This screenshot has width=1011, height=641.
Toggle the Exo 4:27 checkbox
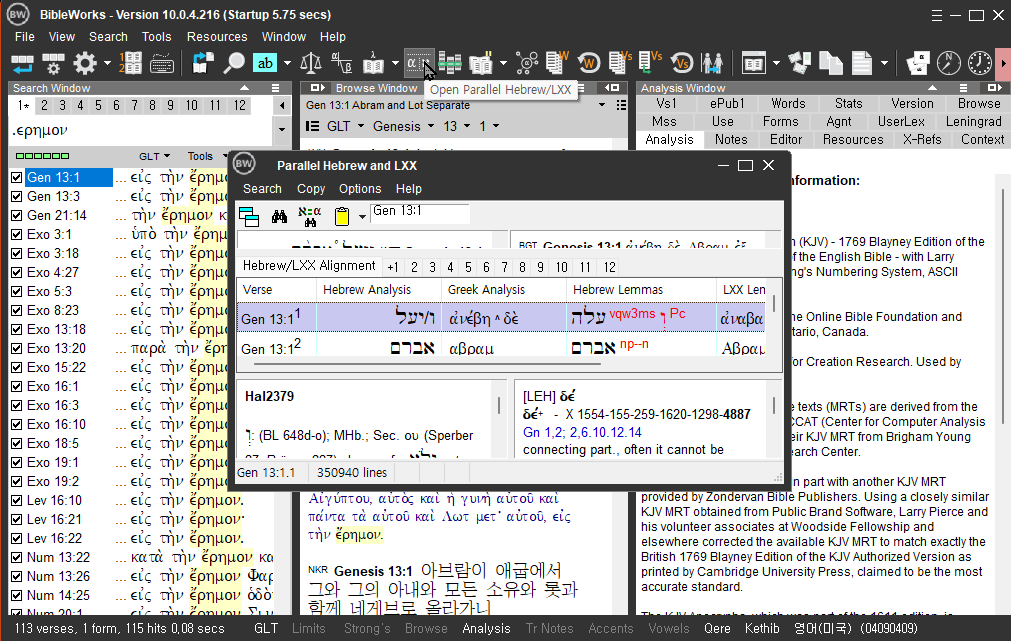(17, 273)
